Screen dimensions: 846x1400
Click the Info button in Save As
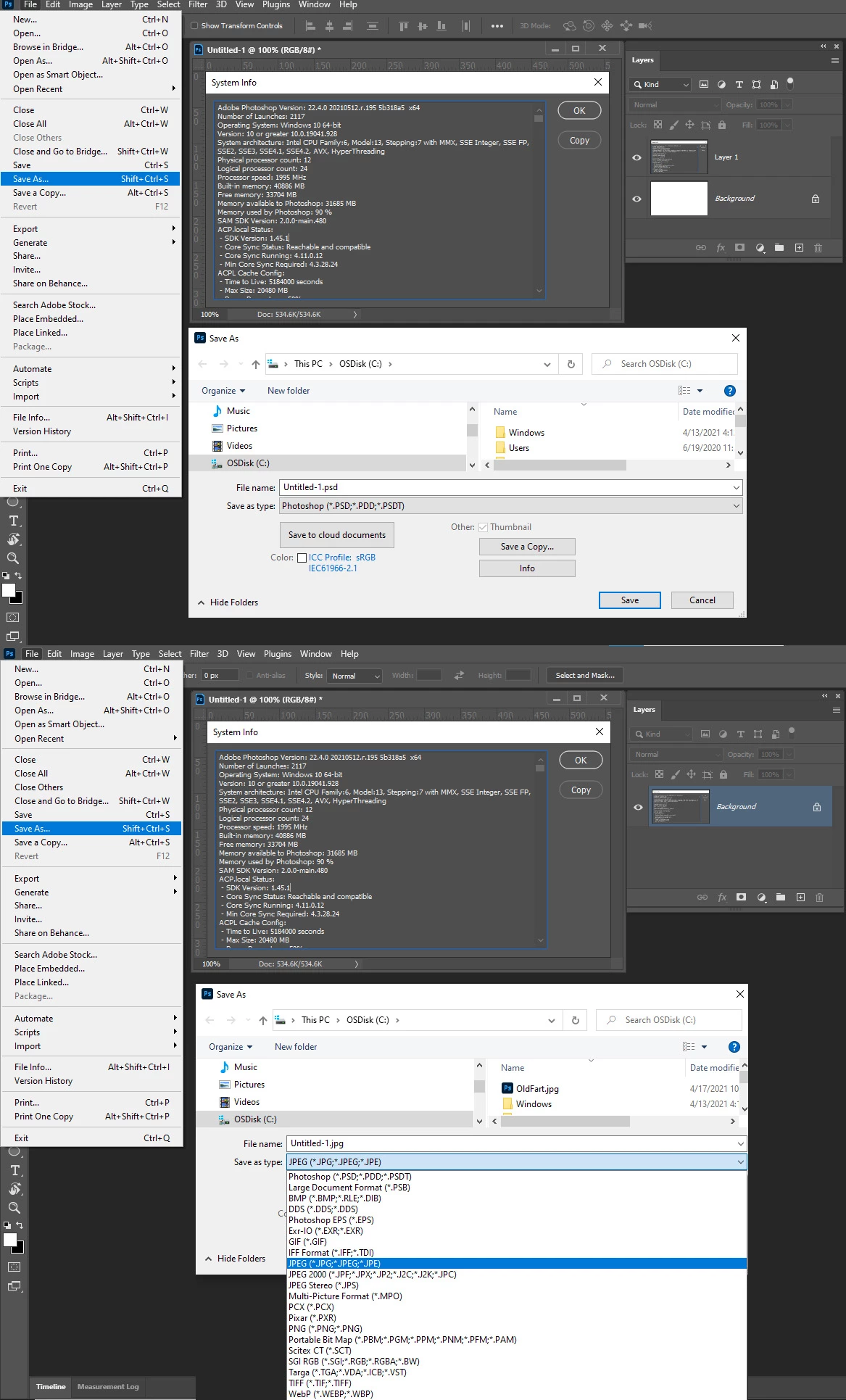pos(527,568)
